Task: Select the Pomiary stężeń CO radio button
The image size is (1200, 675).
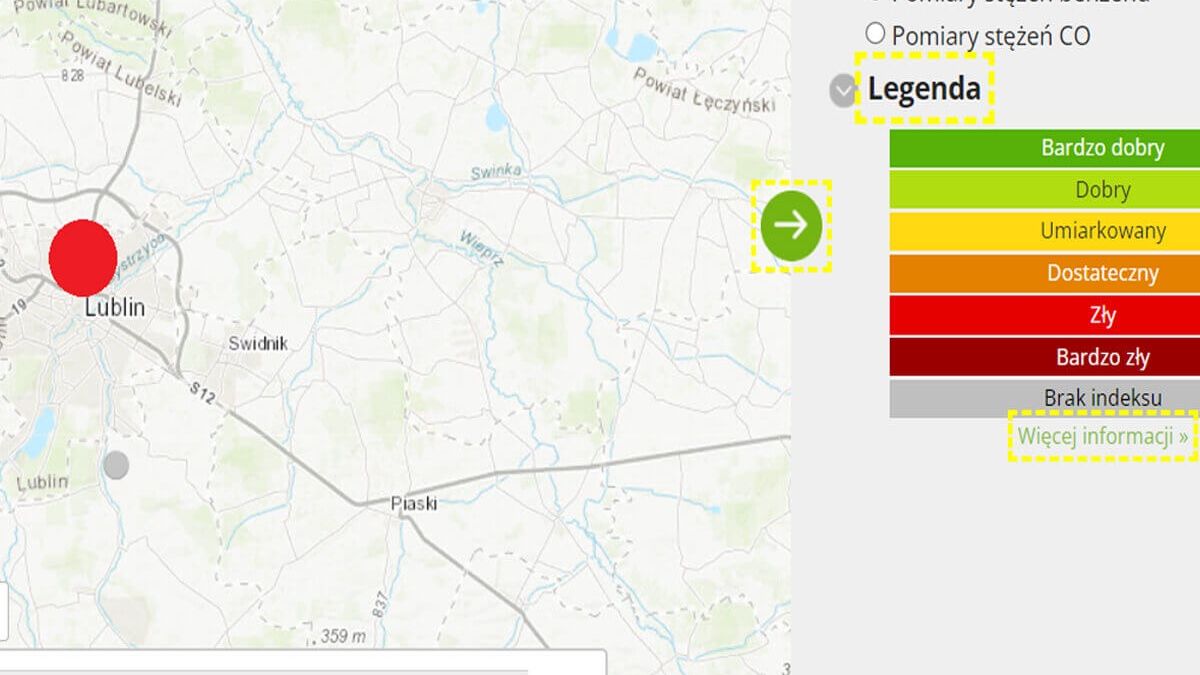Action: [x=875, y=34]
